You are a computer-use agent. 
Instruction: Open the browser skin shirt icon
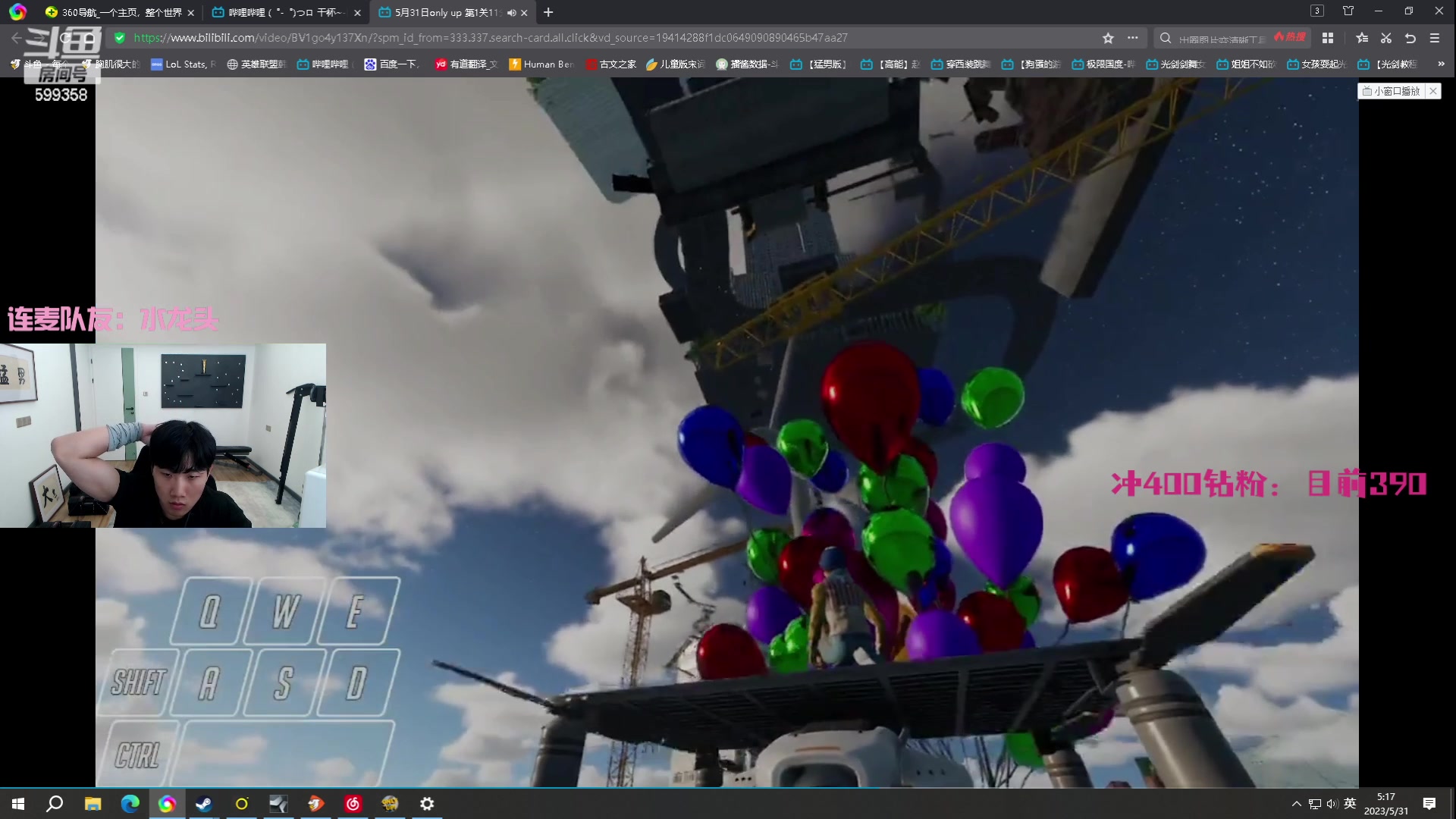click(x=1348, y=11)
